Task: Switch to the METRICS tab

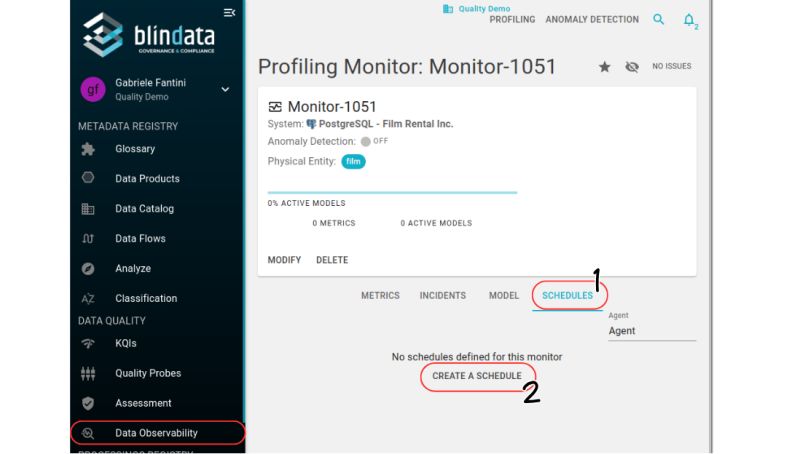Action: click(x=380, y=296)
